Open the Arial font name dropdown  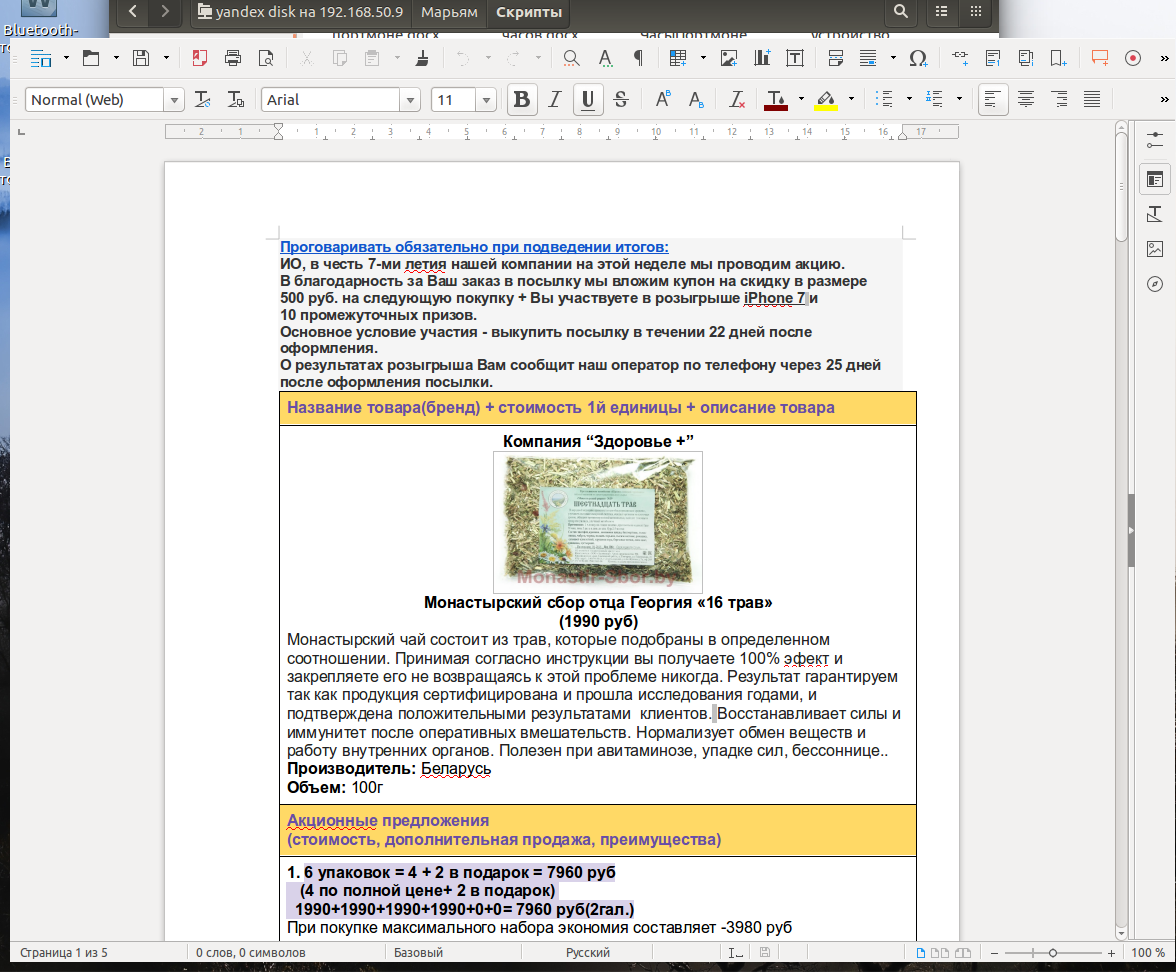[410, 100]
